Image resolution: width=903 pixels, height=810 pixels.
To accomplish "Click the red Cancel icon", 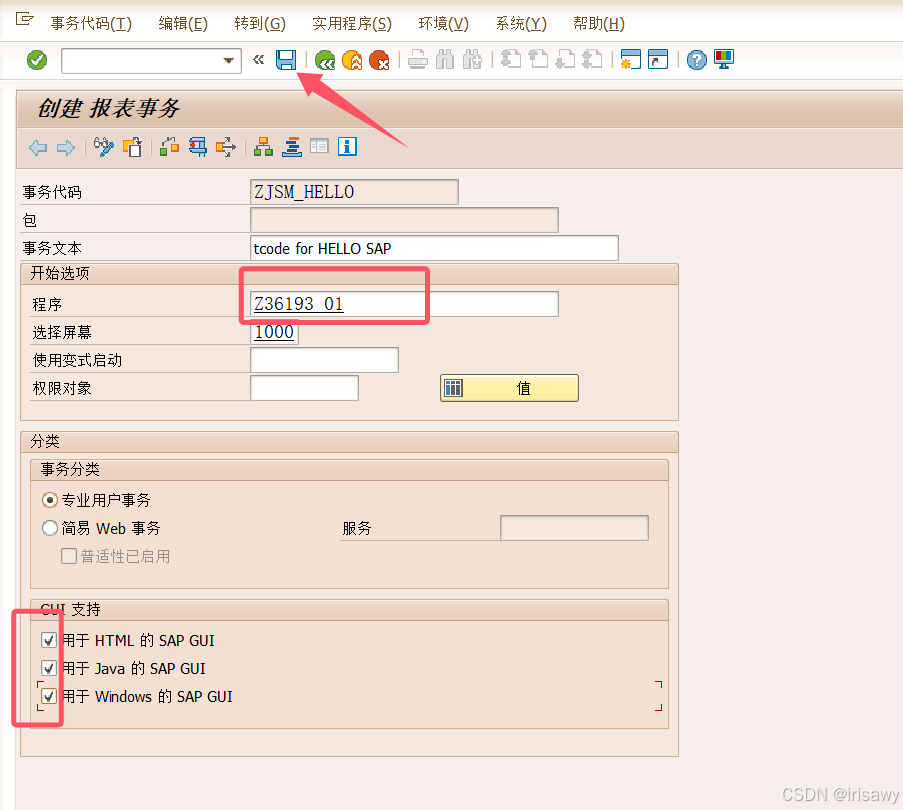I will click(x=380, y=60).
